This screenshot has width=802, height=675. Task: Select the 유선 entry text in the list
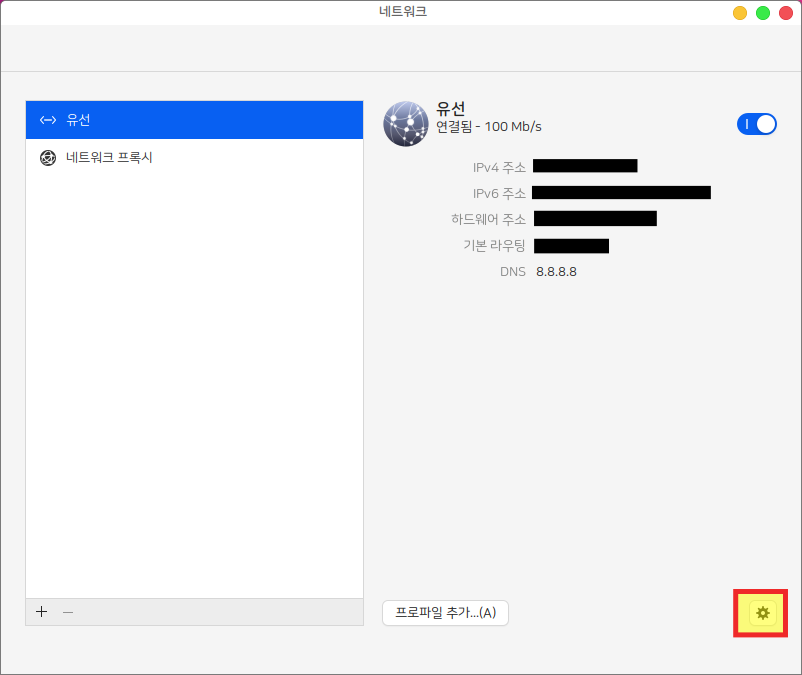pos(78,120)
